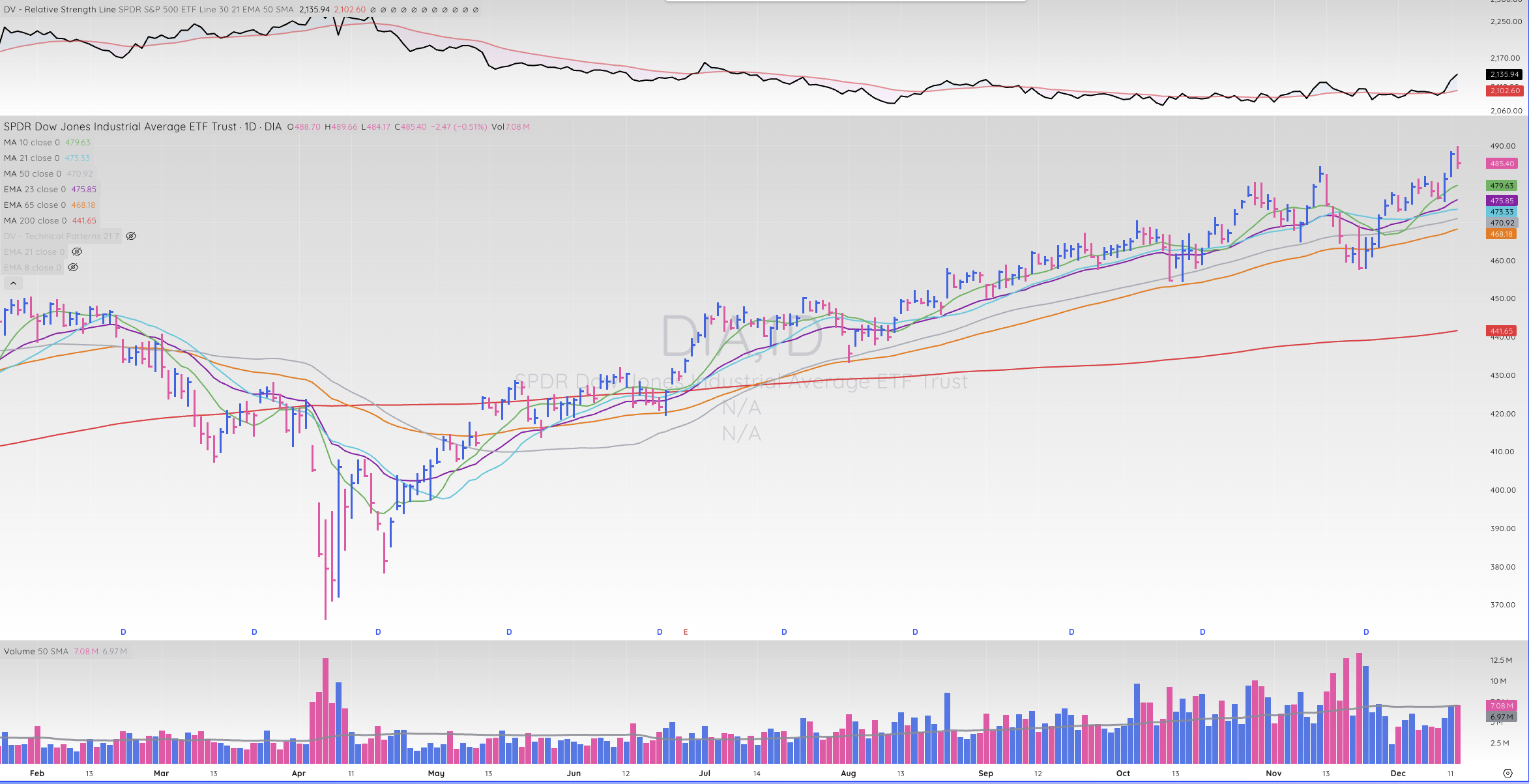Viewport: 1529px width, 784px height.
Task: Collapse the indicator legend with chevron
Action: point(13,283)
